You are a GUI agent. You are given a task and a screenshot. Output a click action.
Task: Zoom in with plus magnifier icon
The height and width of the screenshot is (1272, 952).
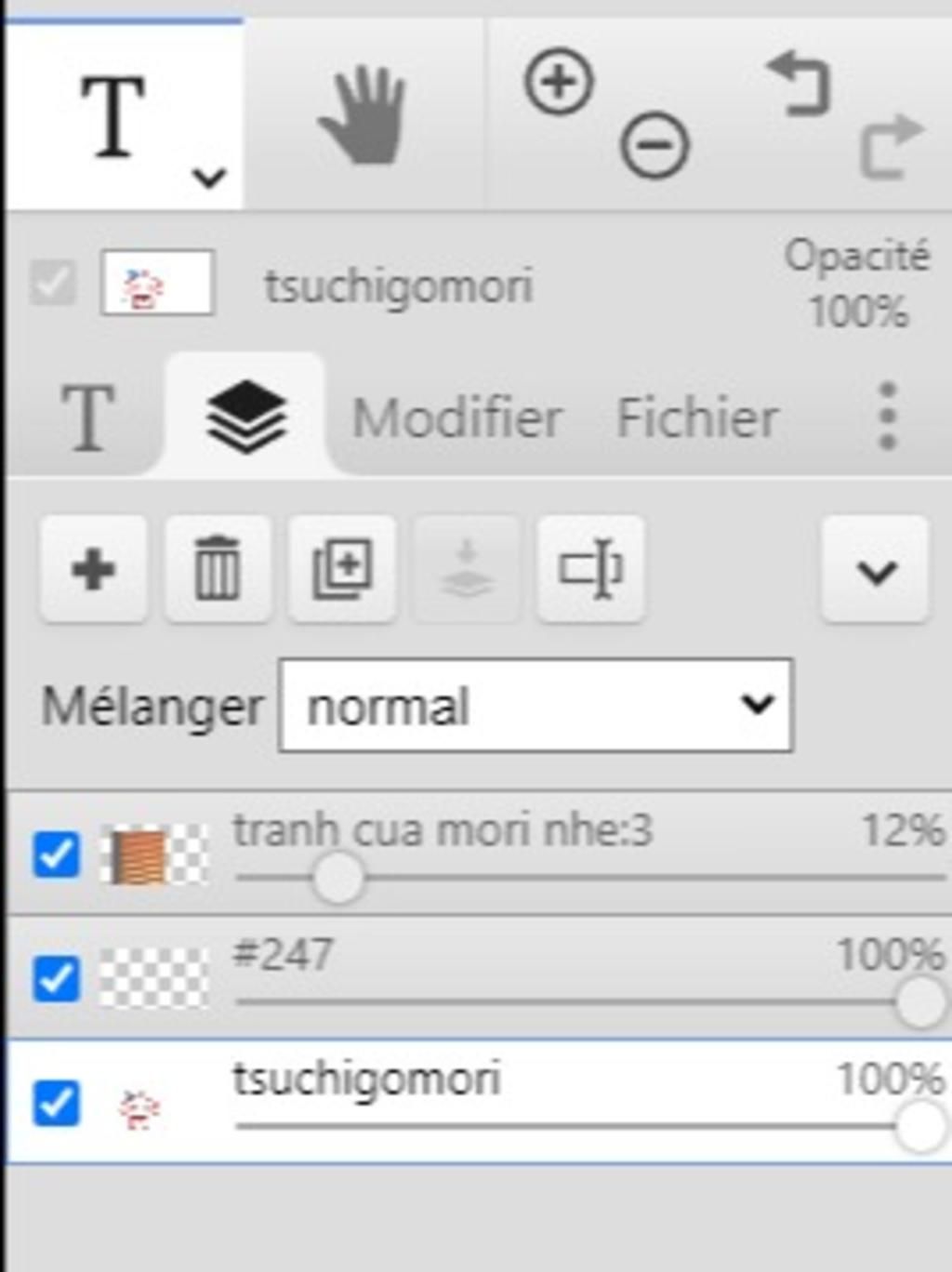(559, 83)
